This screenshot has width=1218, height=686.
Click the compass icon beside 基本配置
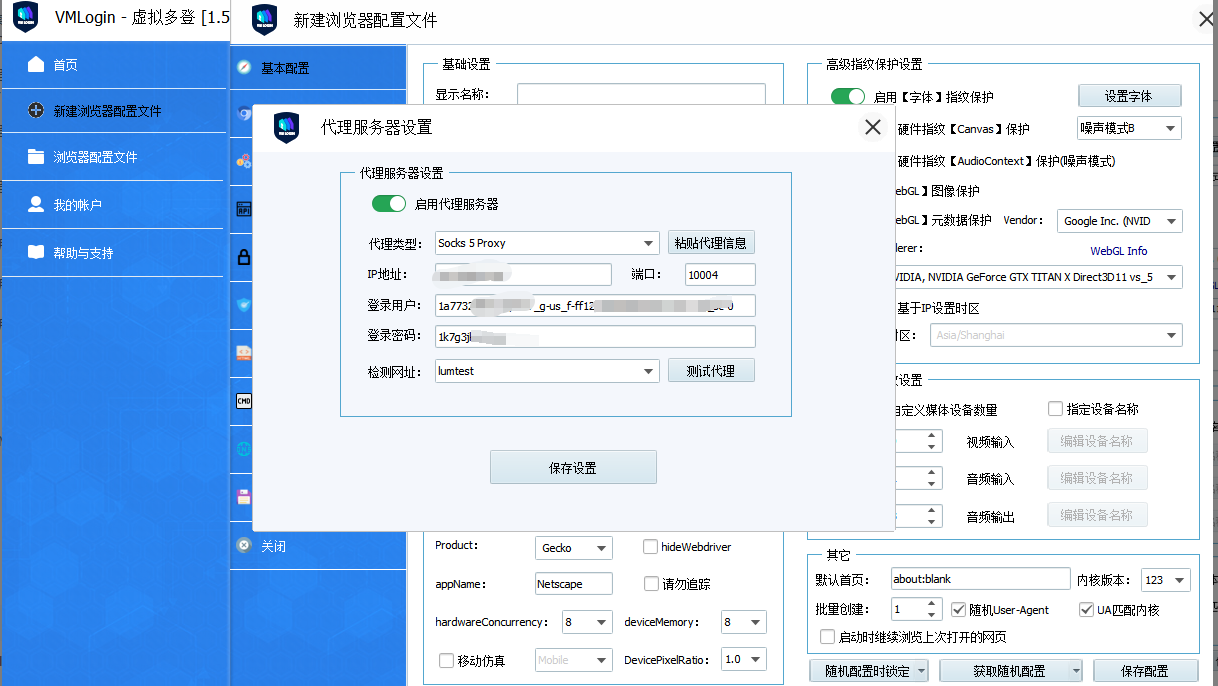(x=243, y=68)
